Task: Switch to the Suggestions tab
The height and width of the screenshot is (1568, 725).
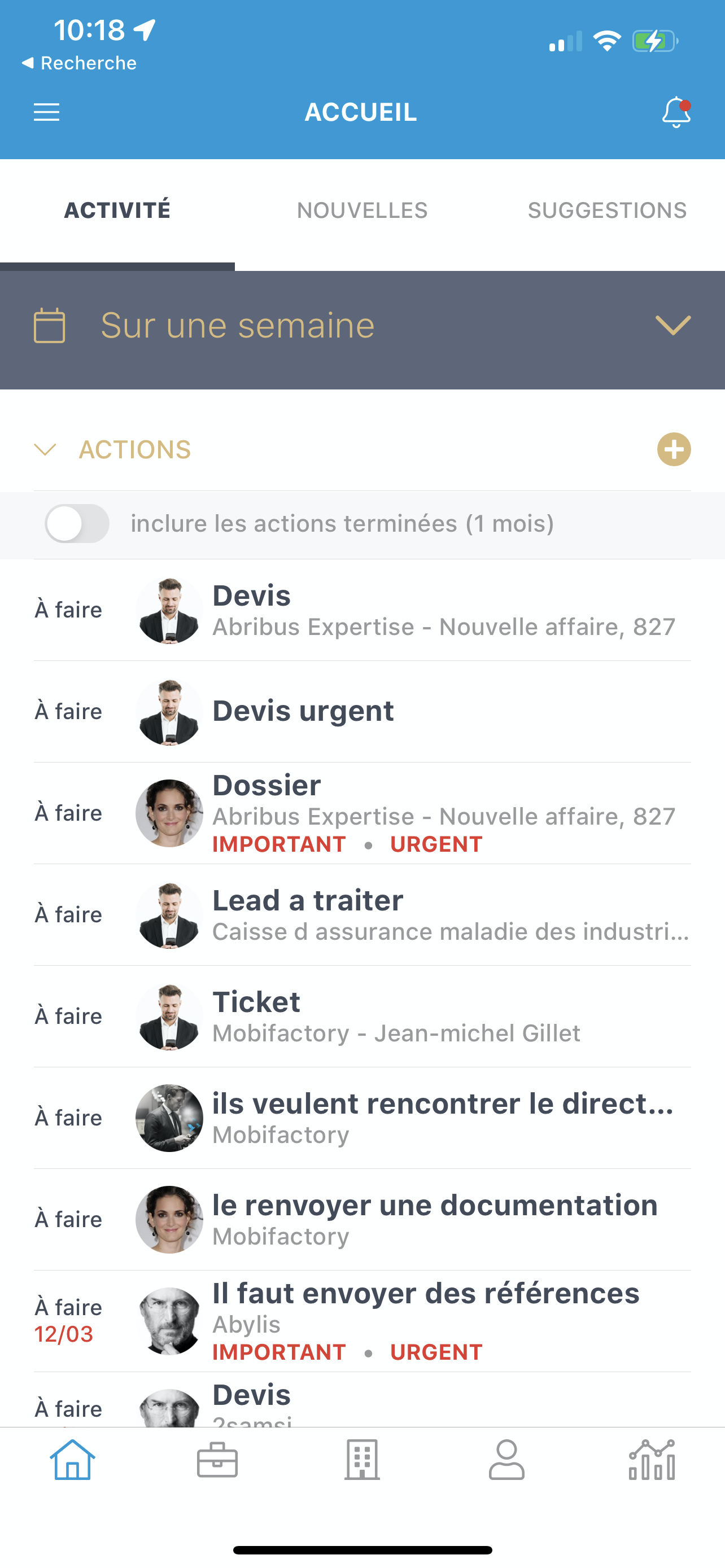Action: [607, 211]
